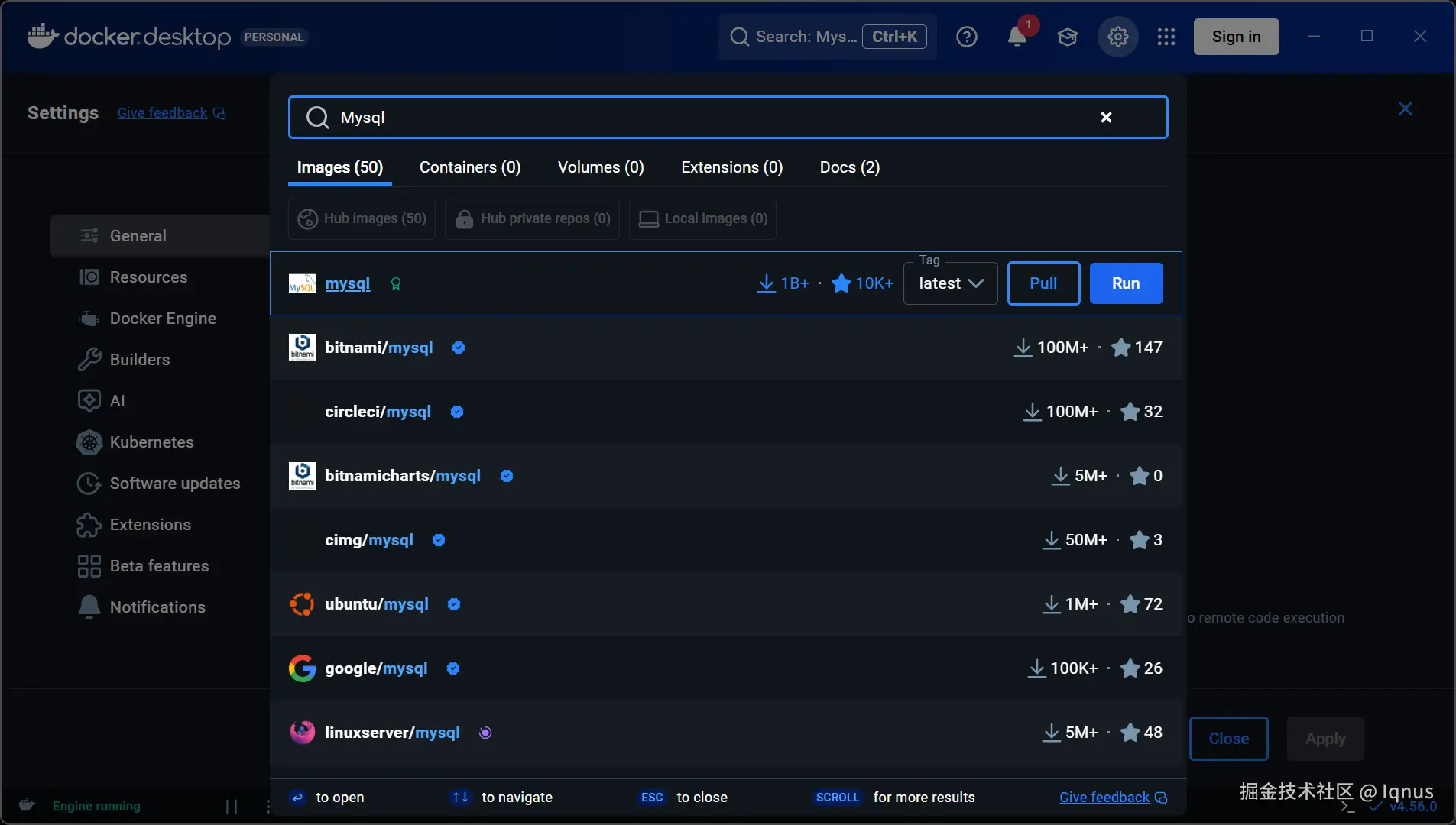The width and height of the screenshot is (1456, 825).
Task: Pause the Docker engine
Action: 232,806
